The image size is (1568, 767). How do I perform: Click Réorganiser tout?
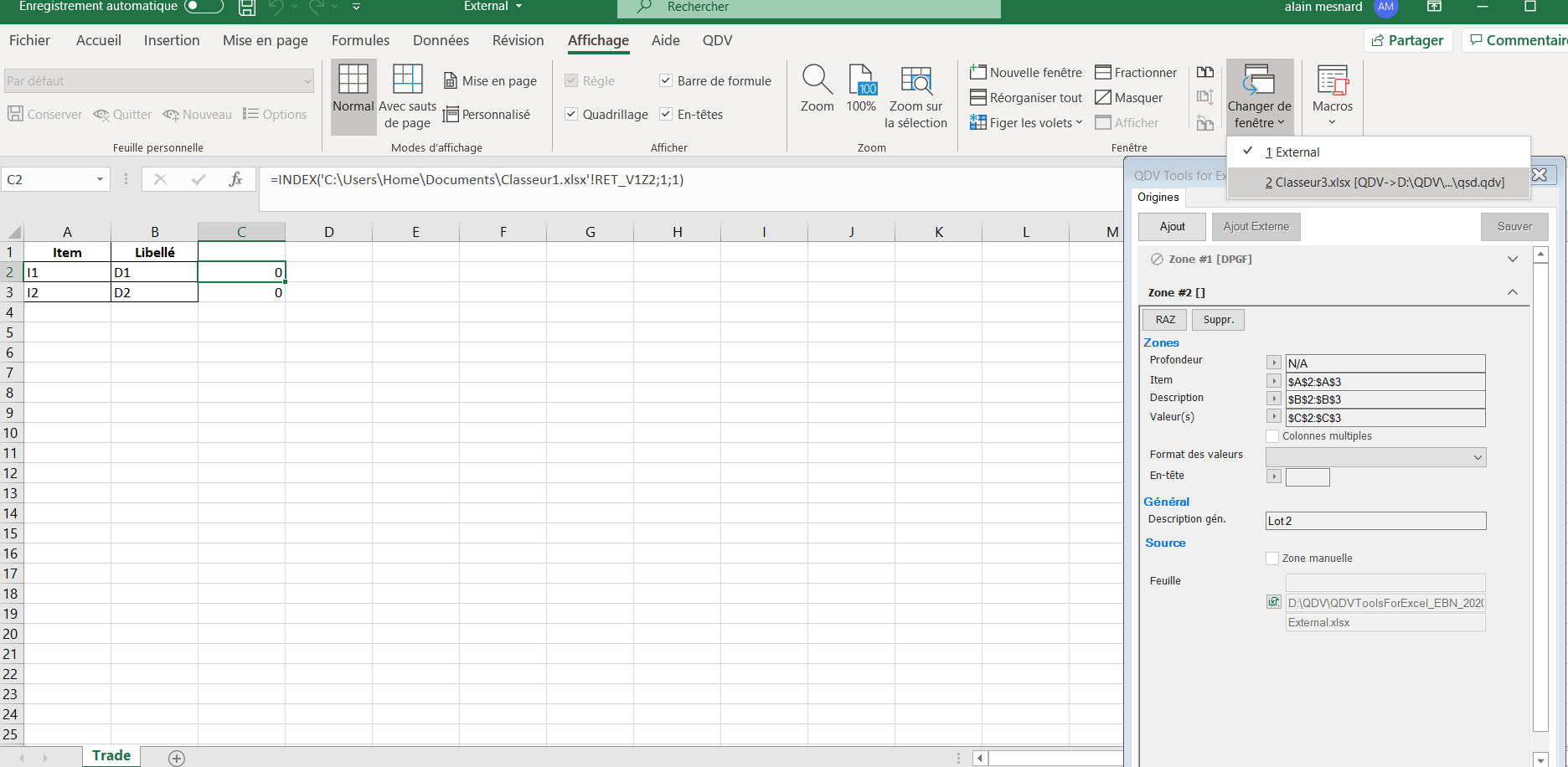(x=1025, y=98)
